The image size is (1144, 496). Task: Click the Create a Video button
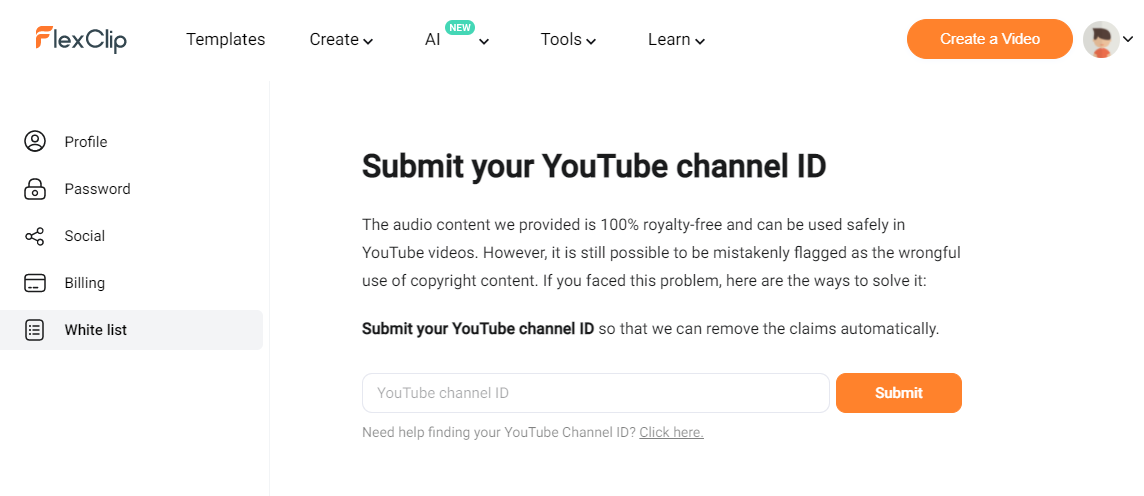click(989, 39)
